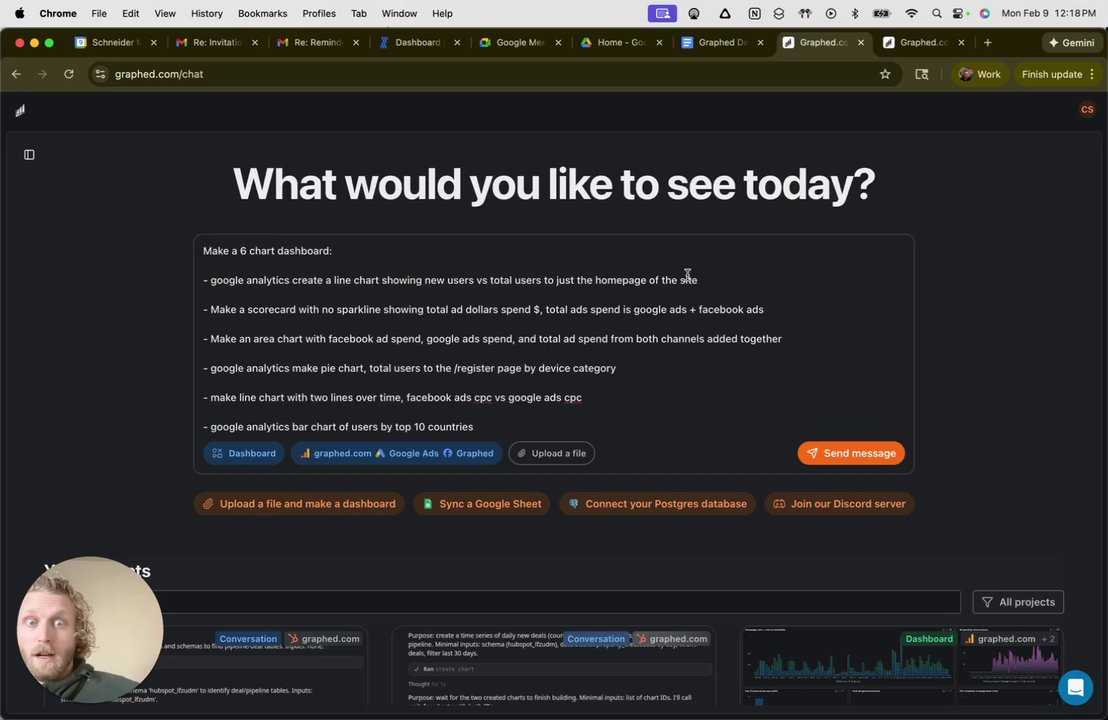The width and height of the screenshot is (1108, 720).
Task: Open the History menu
Action: click(x=206, y=13)
